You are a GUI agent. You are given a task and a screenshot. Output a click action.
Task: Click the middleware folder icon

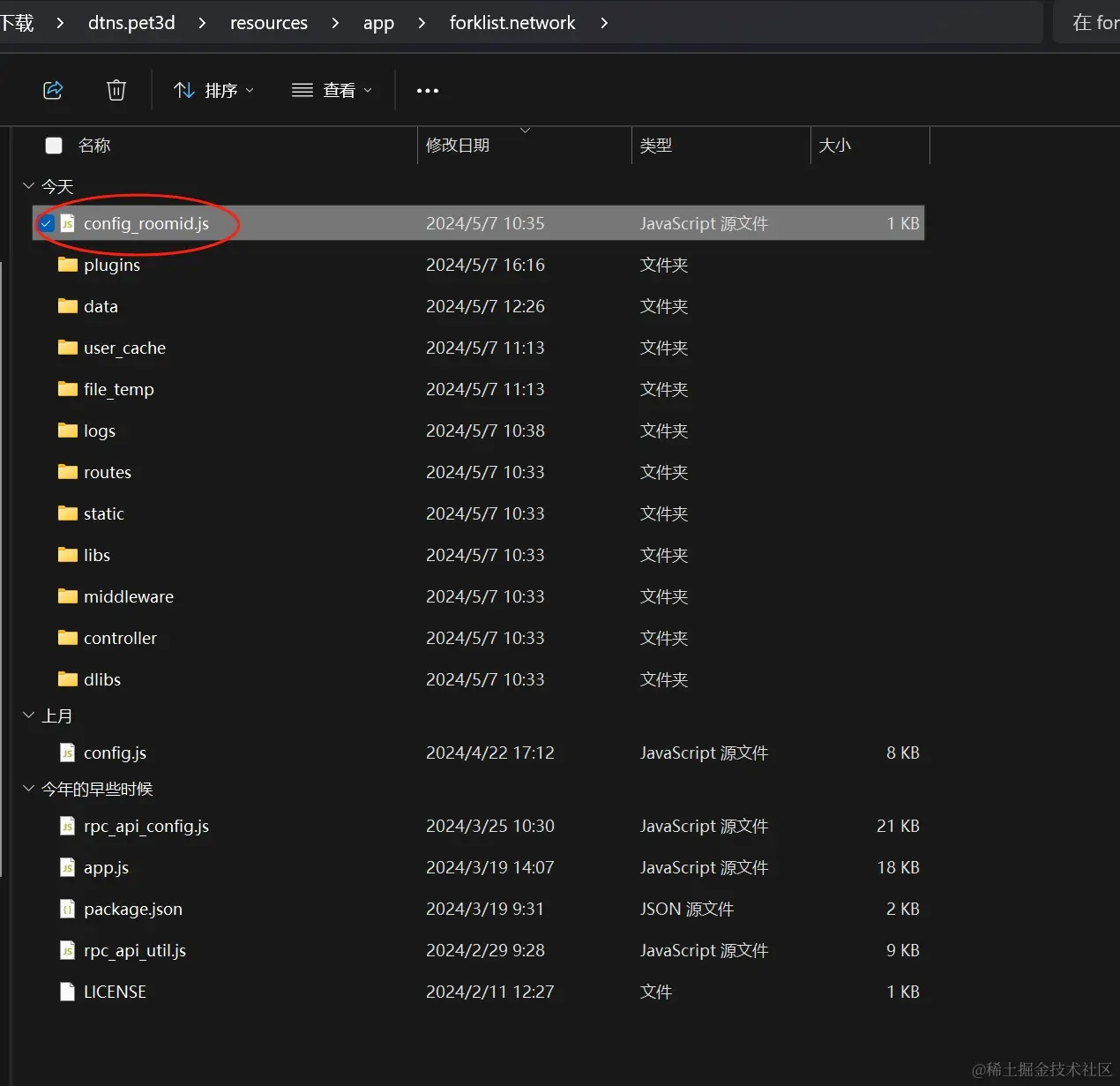pos(68,596)
